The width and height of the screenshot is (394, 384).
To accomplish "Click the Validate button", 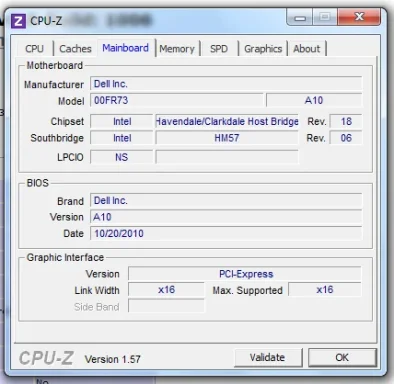I will [268, 358].
